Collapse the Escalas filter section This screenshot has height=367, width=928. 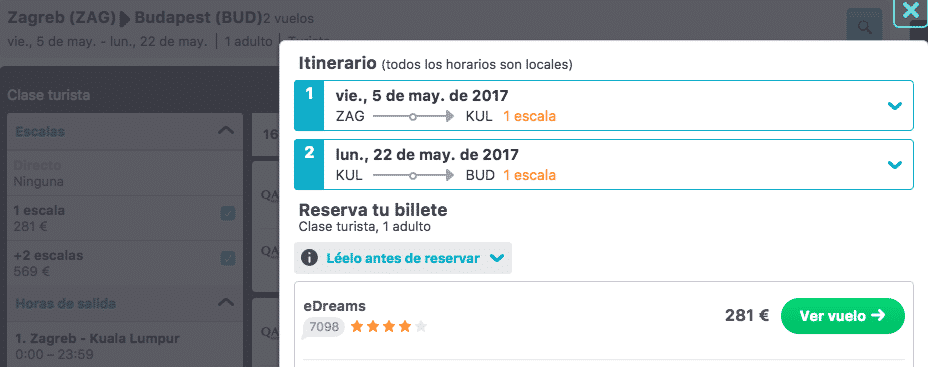[x=226, y=131]
